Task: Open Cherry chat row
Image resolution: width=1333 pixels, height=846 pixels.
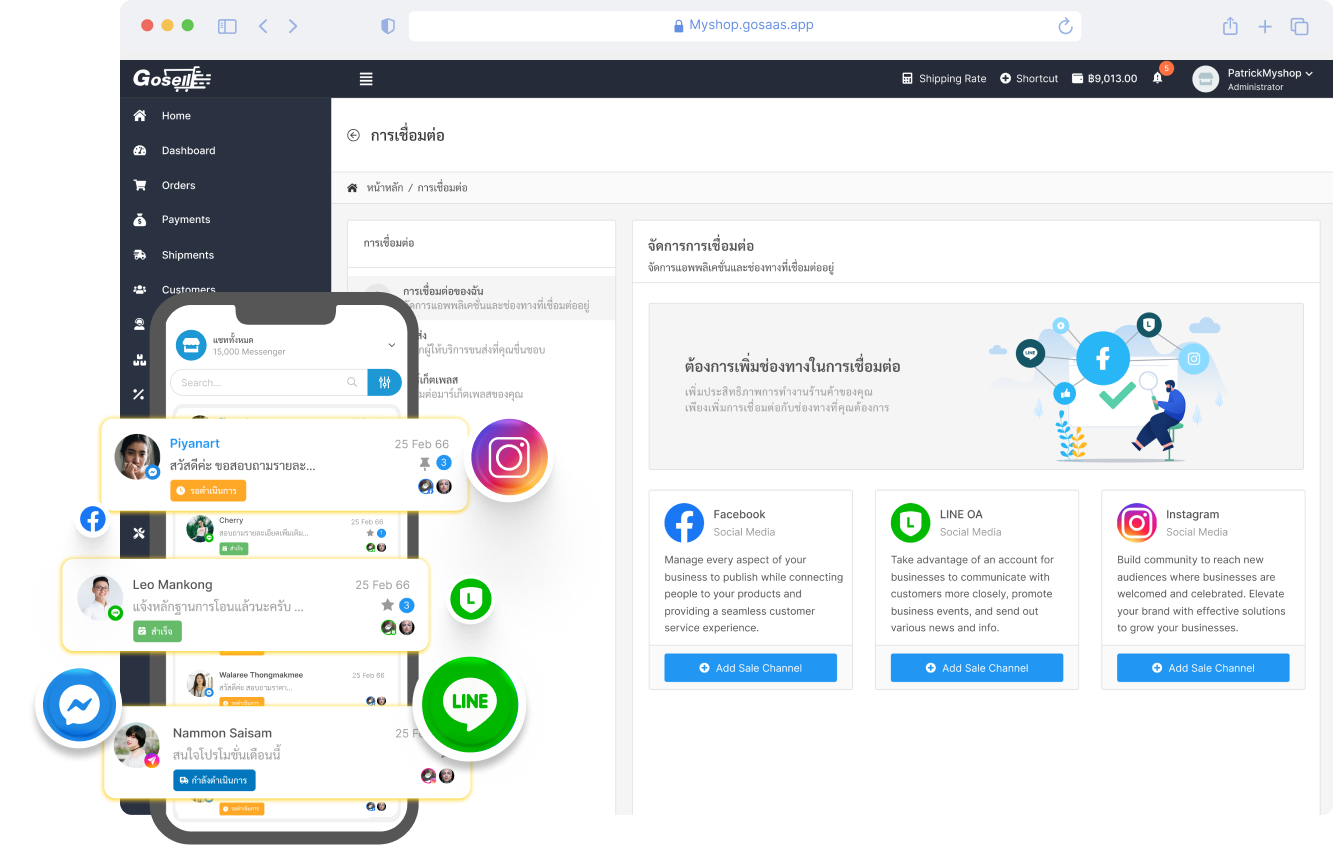Action: (288, 533)
